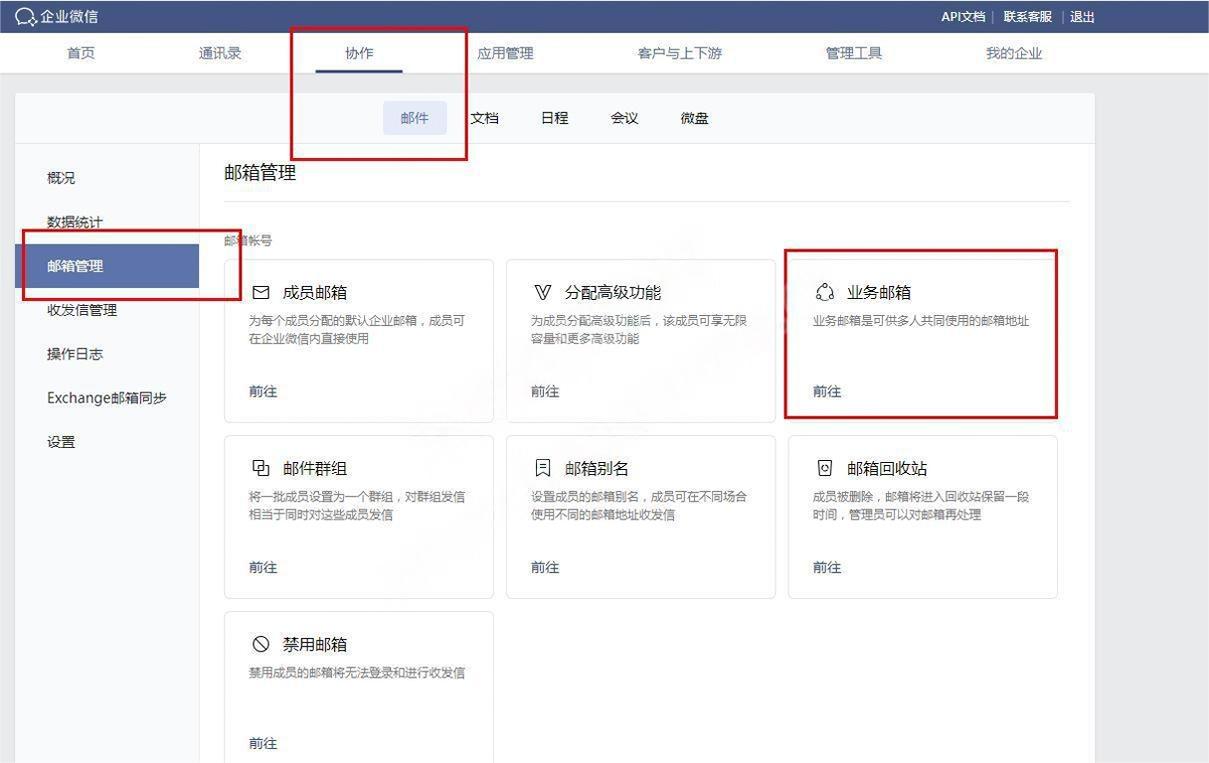Switch to the 文档 sub-tab

point(485,118)
